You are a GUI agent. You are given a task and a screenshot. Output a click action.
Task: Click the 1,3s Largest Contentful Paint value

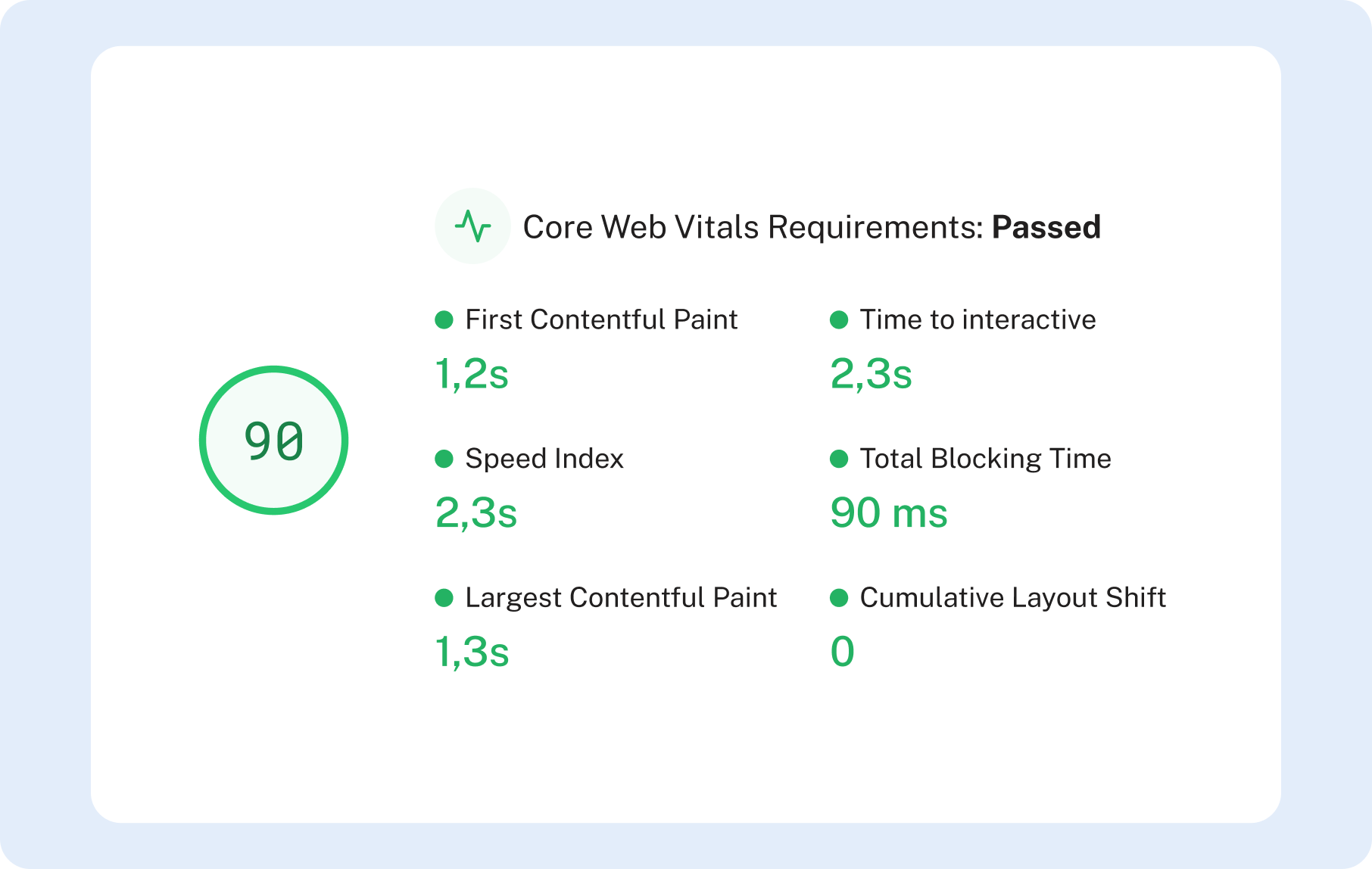click(x=472, y=652)
